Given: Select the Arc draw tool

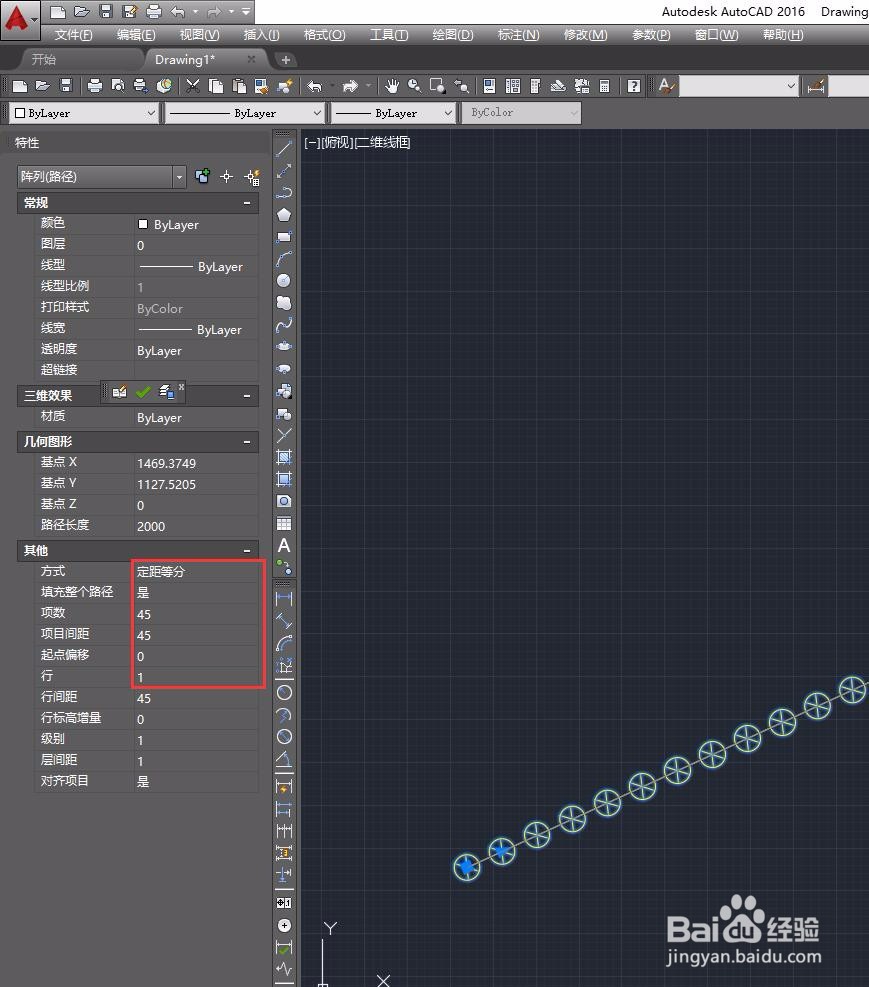Looking at the screenshot, I should pos(284,259).
